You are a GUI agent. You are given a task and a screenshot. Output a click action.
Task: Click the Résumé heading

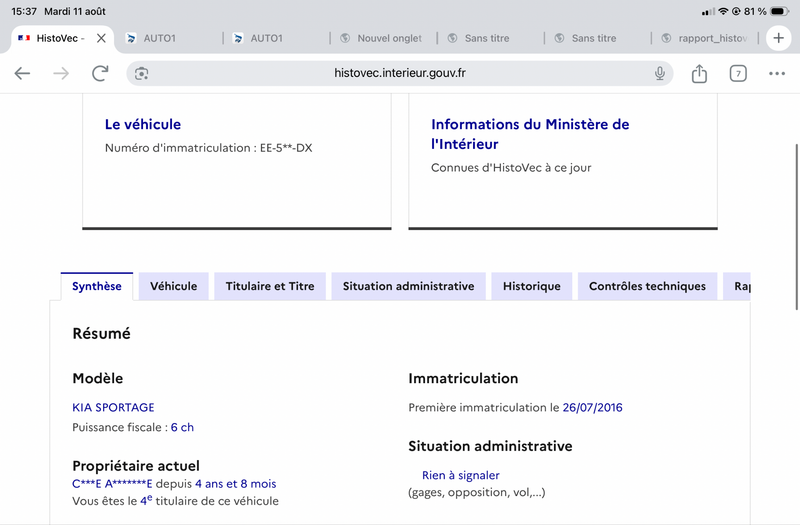coord(102,333)
